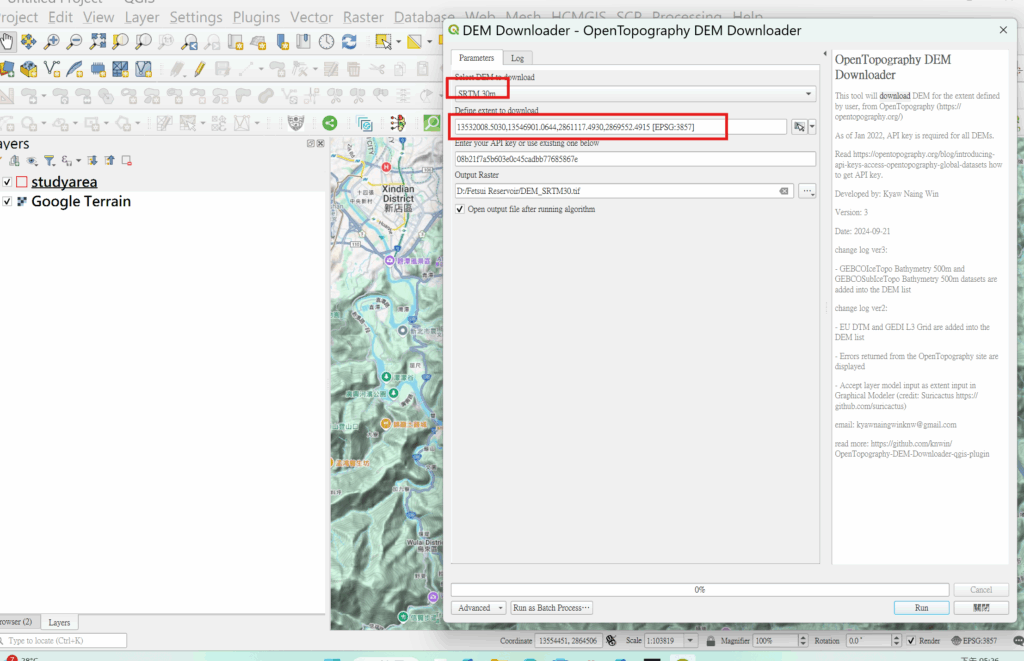Open the Edit menu
Image resolution: width=1024 pixels, height=661 pixels.
point(60,17)
